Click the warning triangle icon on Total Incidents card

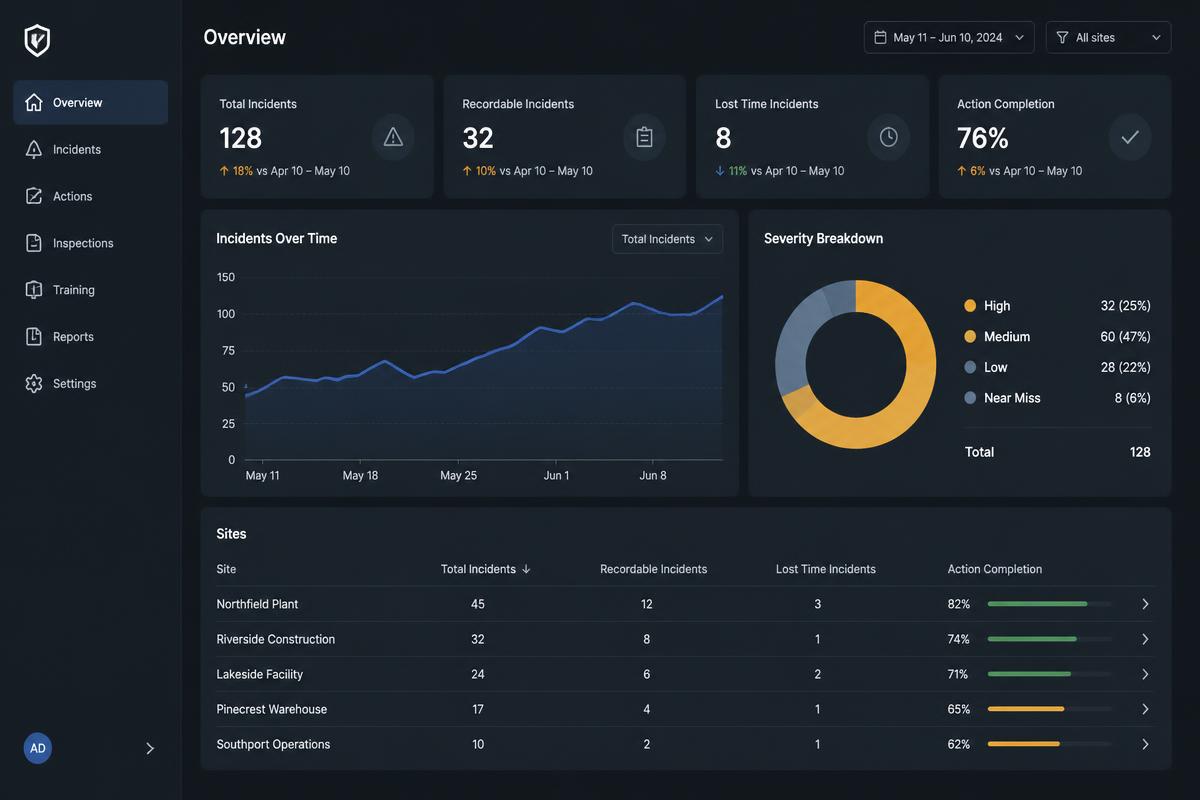point(393,137)
